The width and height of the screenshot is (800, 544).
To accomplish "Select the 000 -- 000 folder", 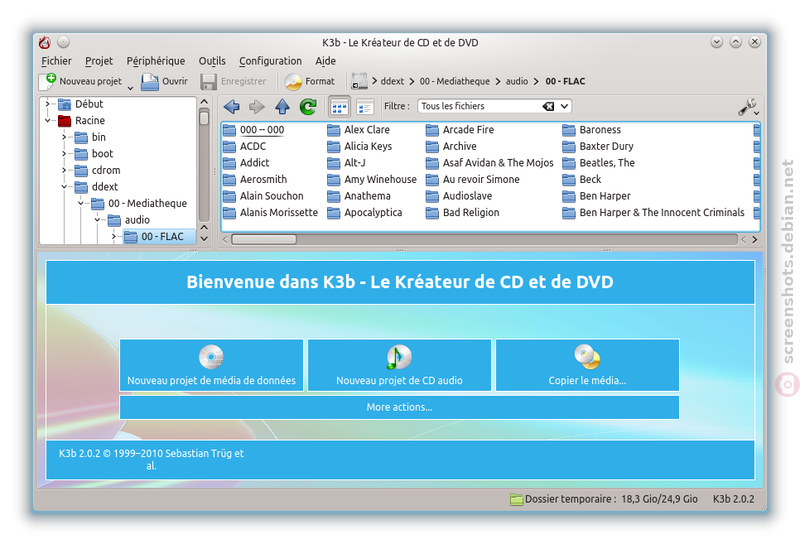I will (254, 130).
